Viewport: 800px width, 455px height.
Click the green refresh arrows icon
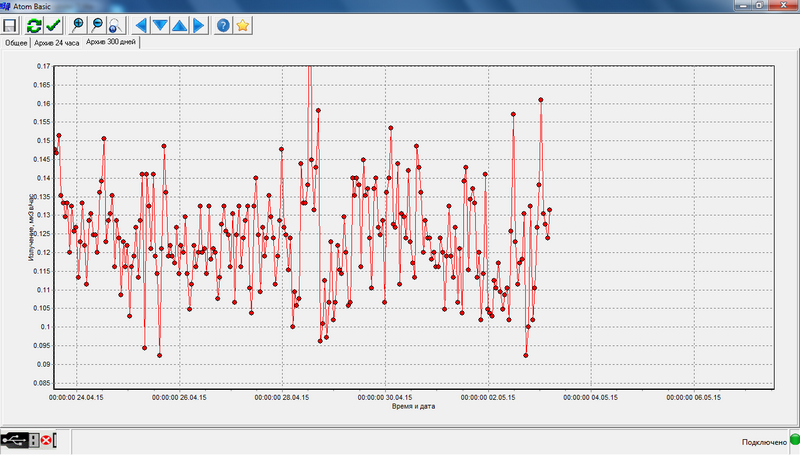[x=34, y=25]
